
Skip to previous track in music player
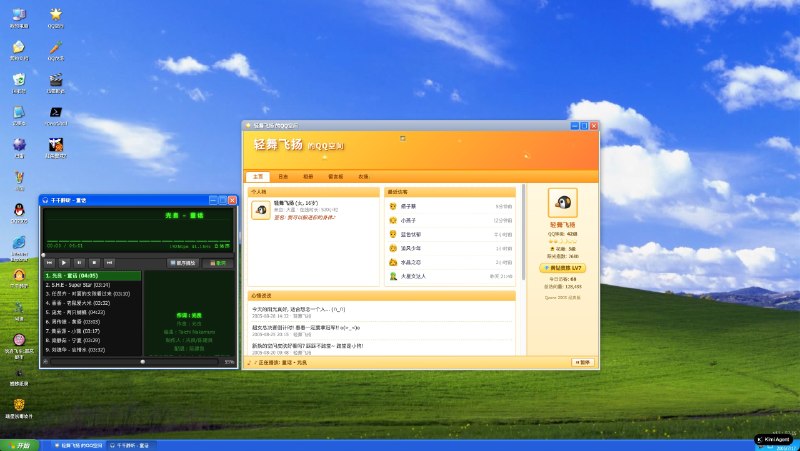click(x=49, y=263)
